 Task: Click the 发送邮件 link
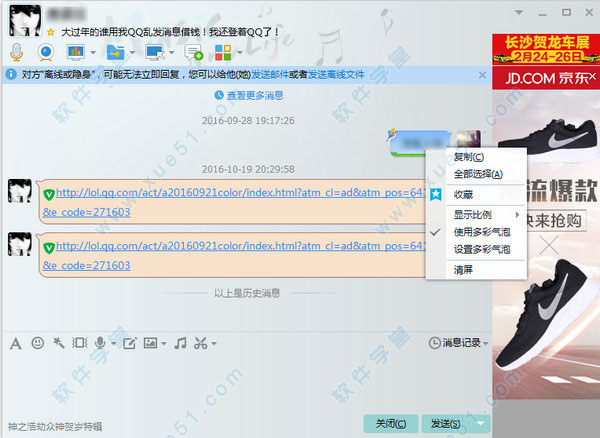point(270,75)
